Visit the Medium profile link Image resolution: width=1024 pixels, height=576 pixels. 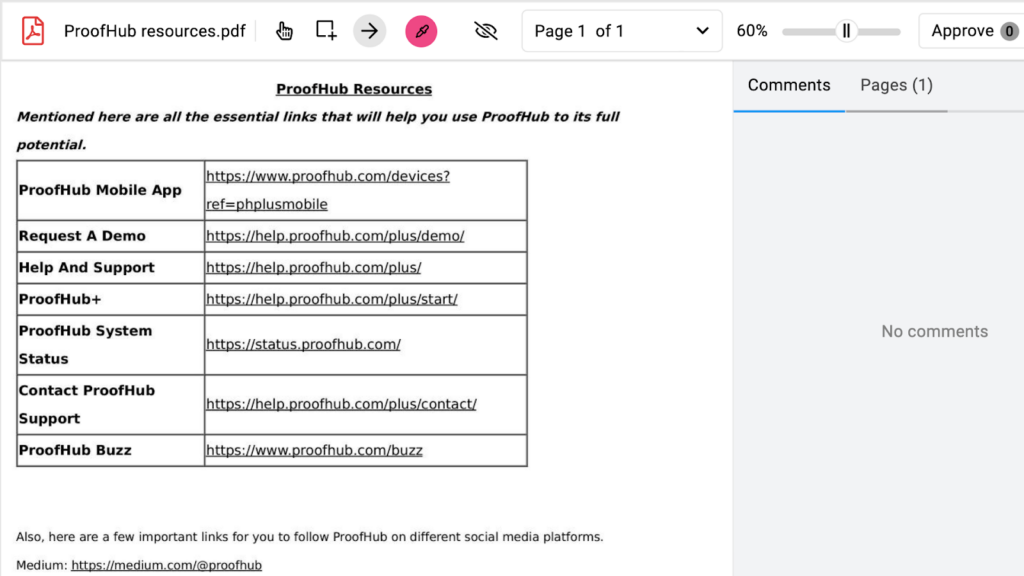click(166, 564)
